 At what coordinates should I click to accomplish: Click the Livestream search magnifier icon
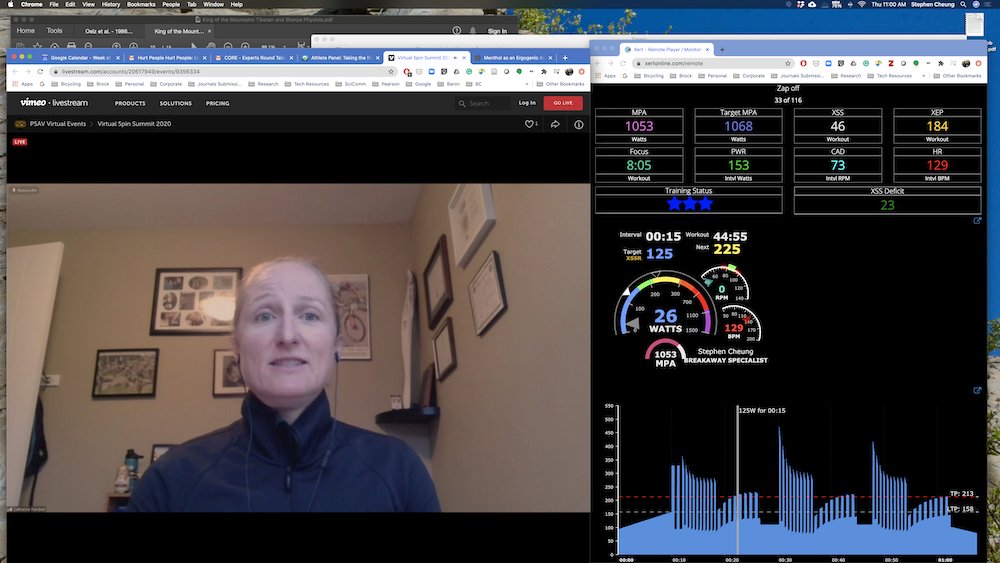(462, 103)
